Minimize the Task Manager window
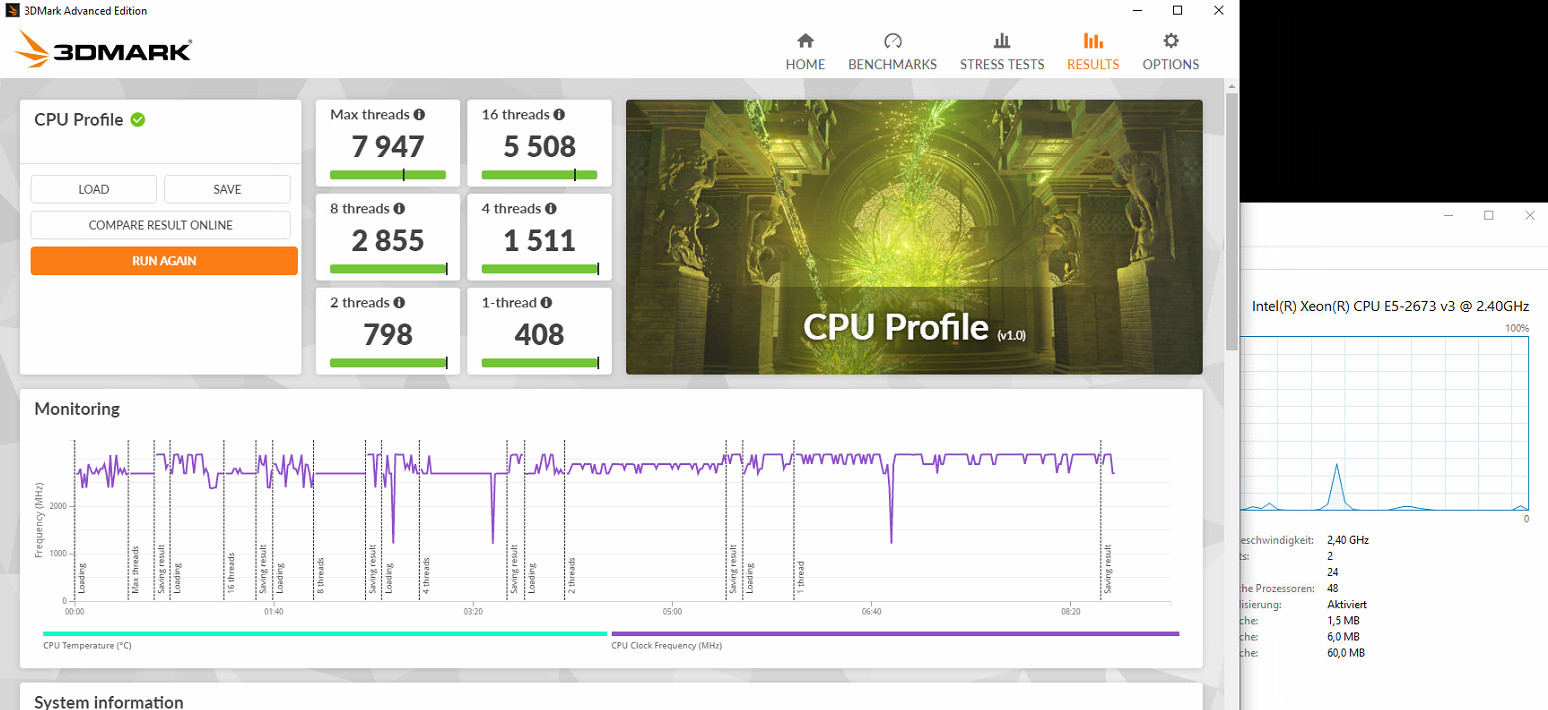Screen dimensions: 1548x710 (x=1447, y=215)
